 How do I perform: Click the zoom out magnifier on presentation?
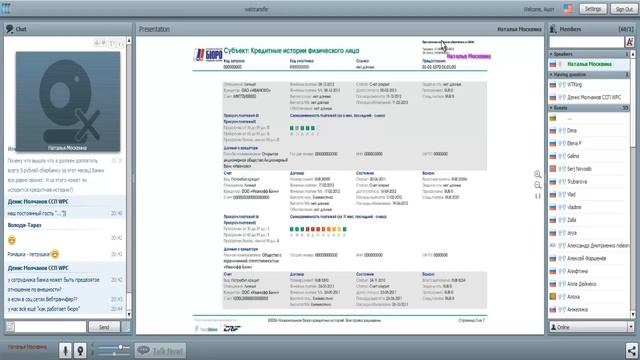pyautogui.click(x=538, y=185)
